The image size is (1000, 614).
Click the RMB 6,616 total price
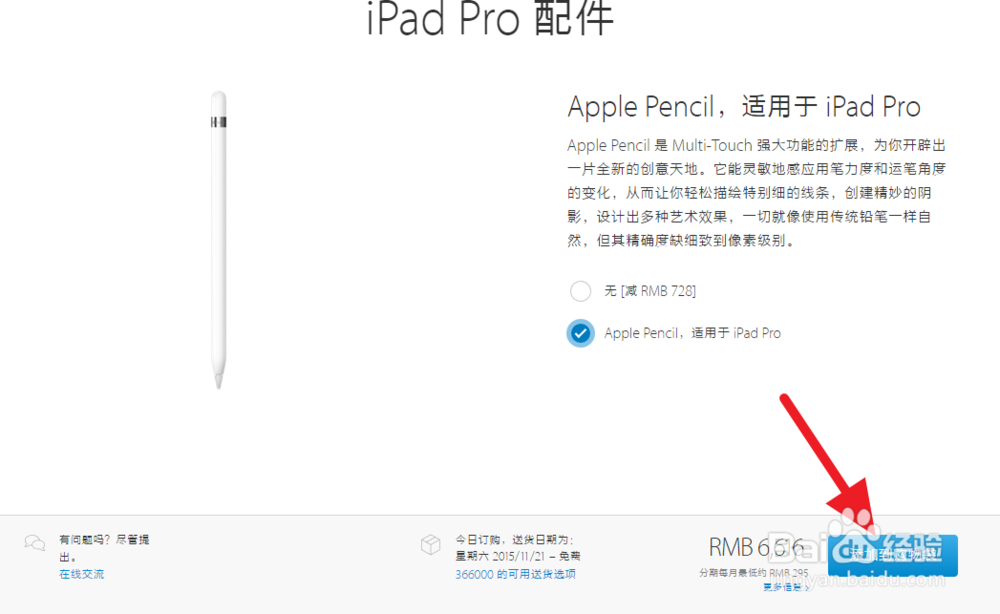(x=756, y=547)
